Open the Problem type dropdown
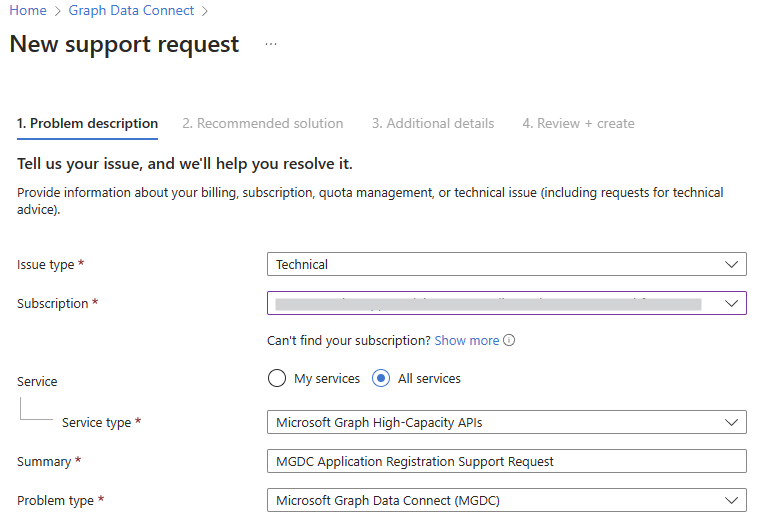758x522 pixels. tap(507, 500)
